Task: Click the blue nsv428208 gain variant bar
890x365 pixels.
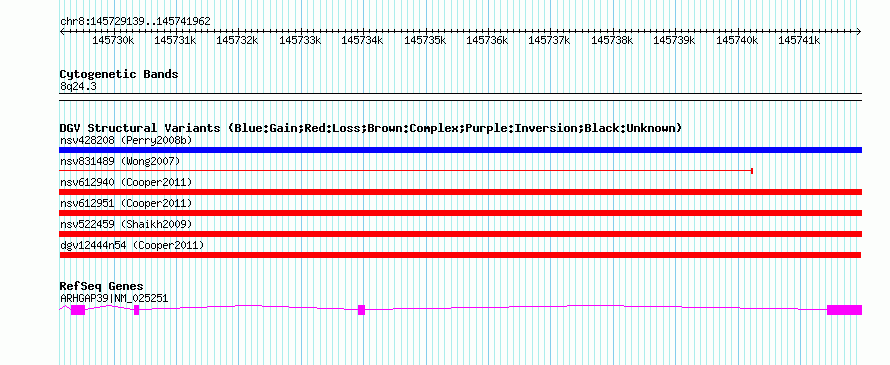Action: (460, 150)
